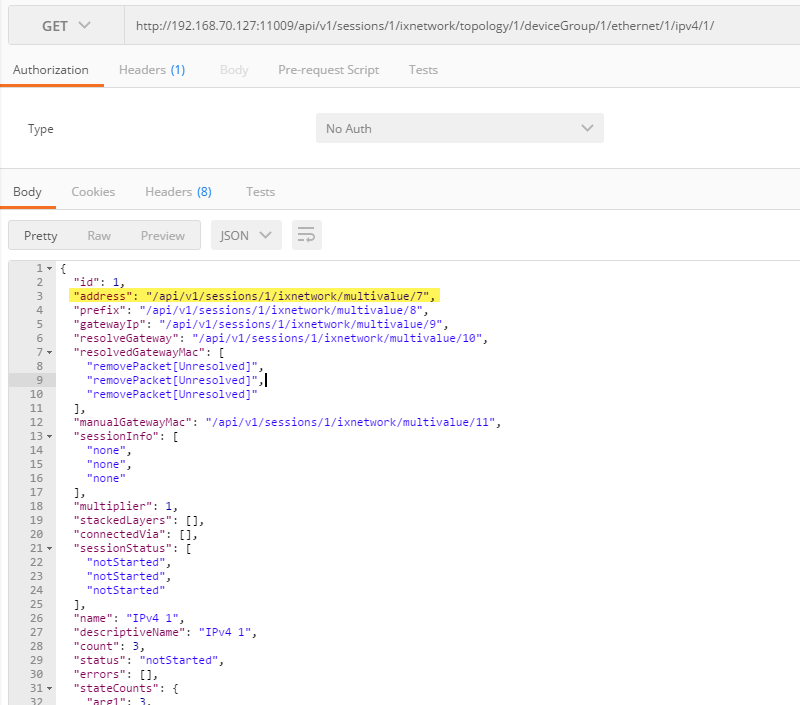The width and height of the screenshot is (800, 705).
Task: Collapse the resolvedGatewayMac array fold arrow
Action: click(49, 353)
